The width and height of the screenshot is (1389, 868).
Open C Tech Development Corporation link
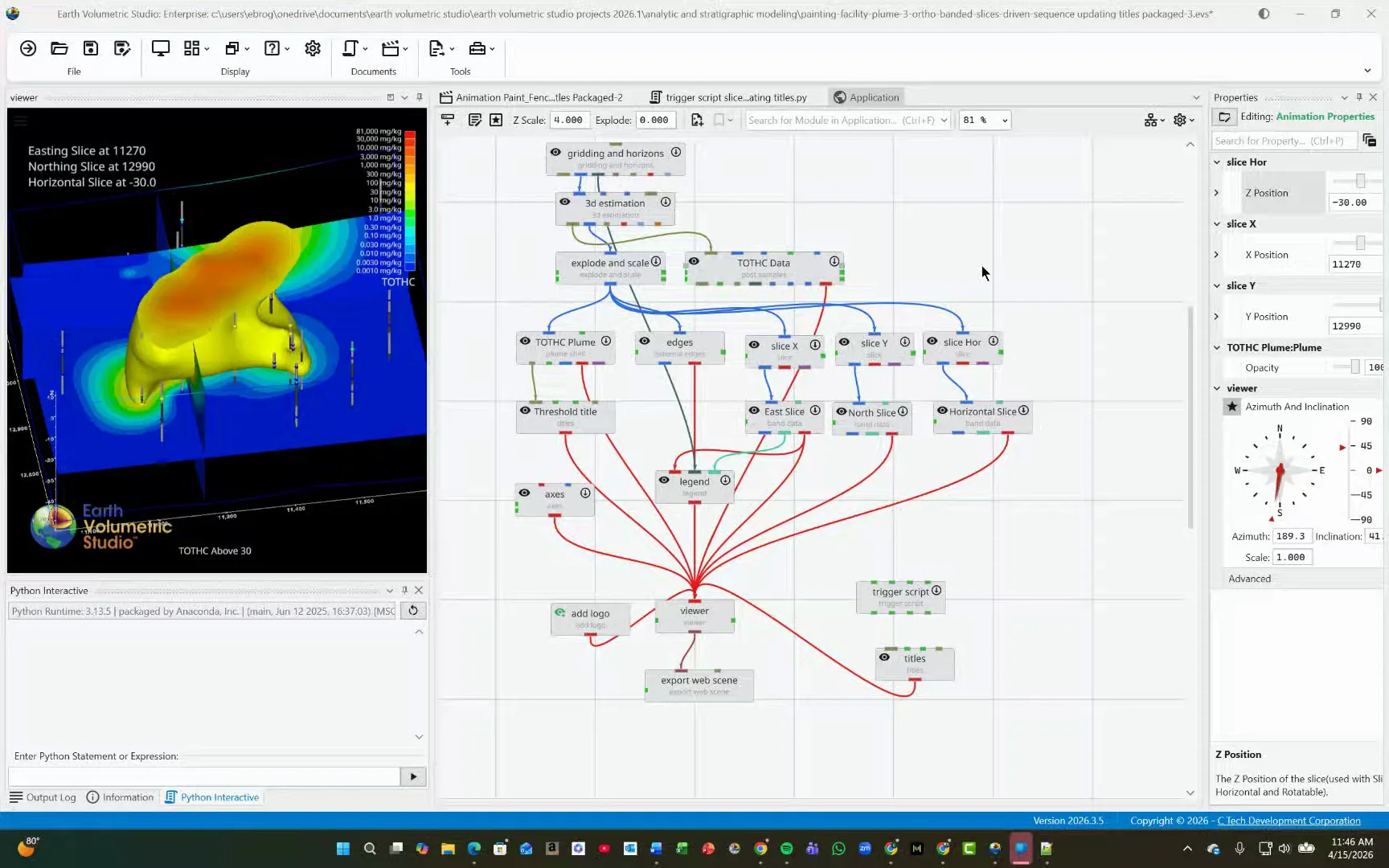tap(1289, 821)
